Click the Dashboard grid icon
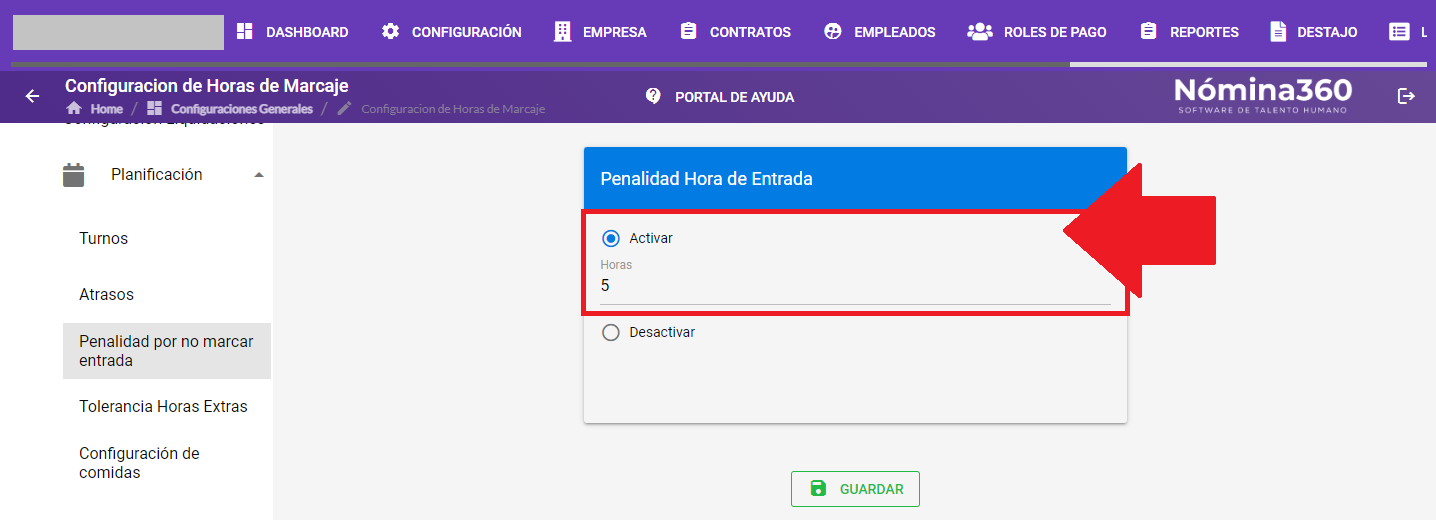The width and height of the screenshot is (1436, 520). (245, 32)
